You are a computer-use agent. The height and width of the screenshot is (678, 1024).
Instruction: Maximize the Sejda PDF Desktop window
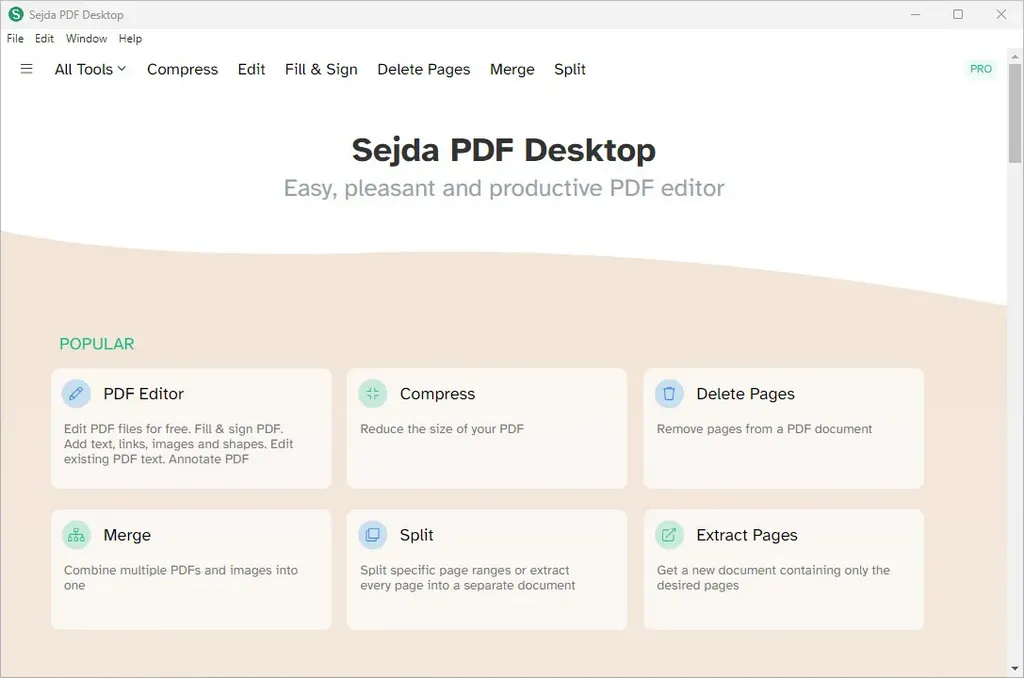[x=958, y=14]
